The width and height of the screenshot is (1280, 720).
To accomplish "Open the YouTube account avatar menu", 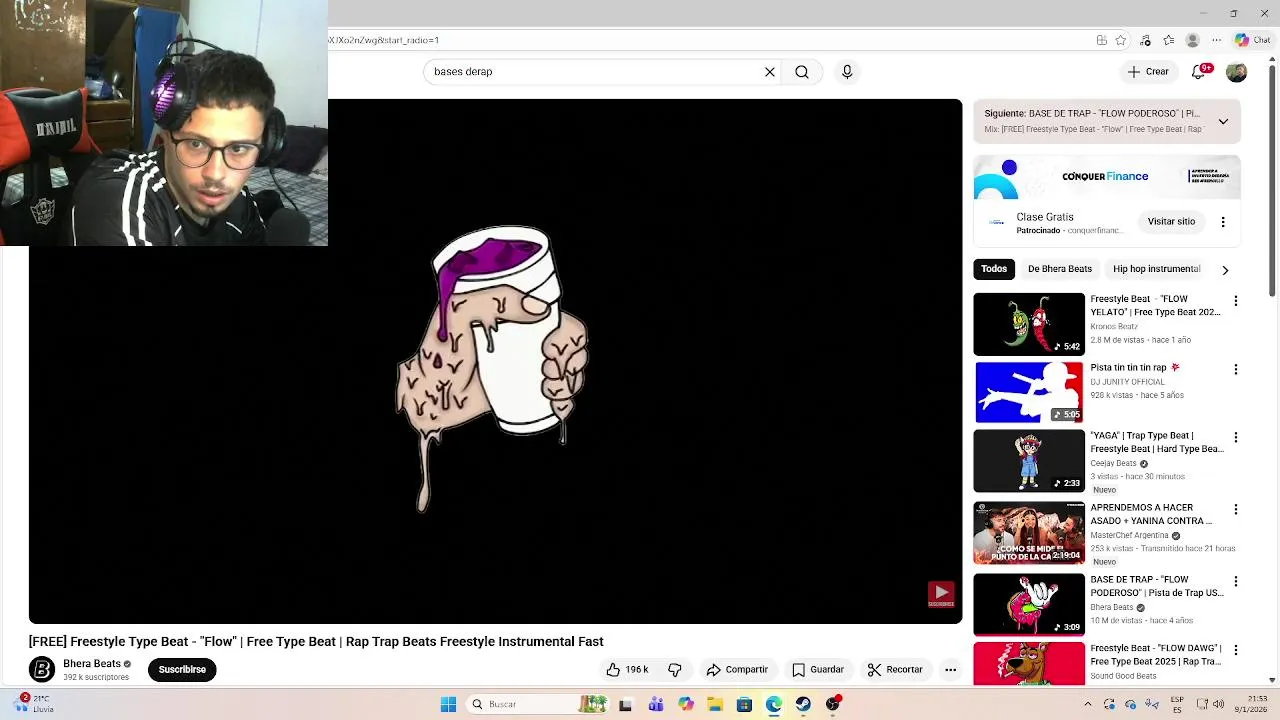I will [1237, 72].
